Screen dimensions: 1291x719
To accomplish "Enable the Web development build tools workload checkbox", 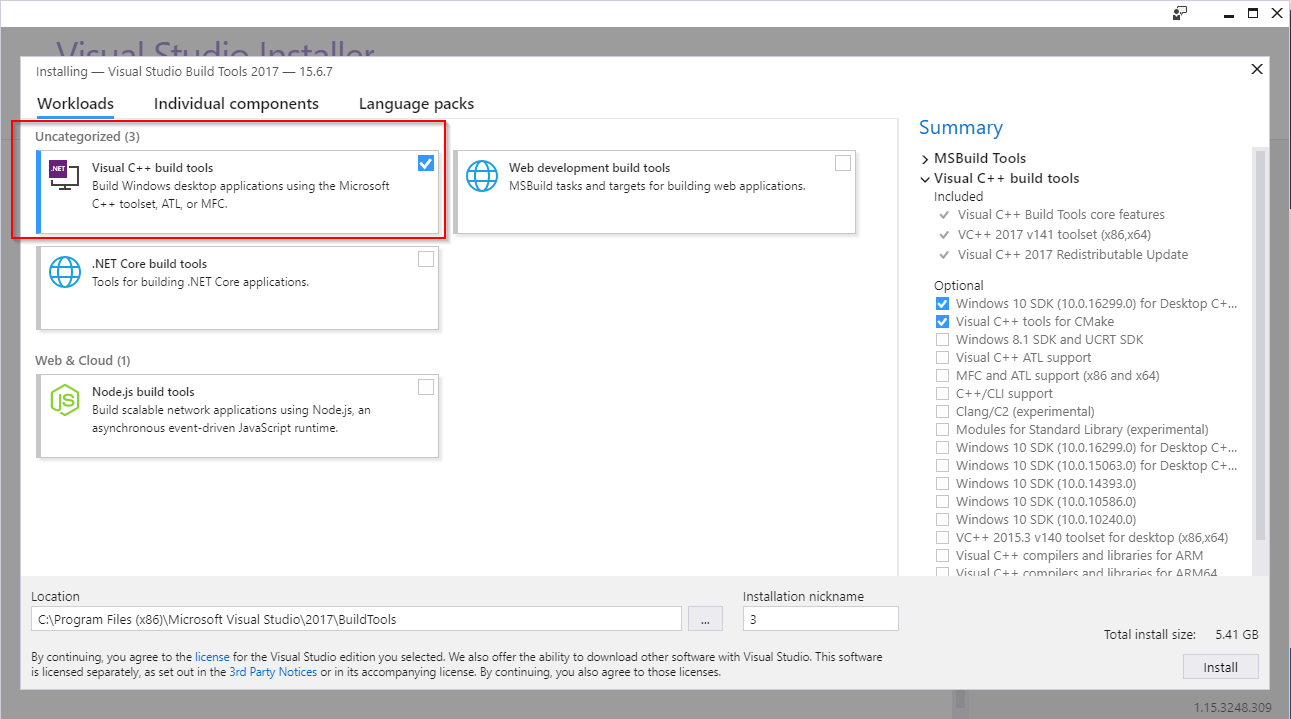I will click(x=843, y=163).
